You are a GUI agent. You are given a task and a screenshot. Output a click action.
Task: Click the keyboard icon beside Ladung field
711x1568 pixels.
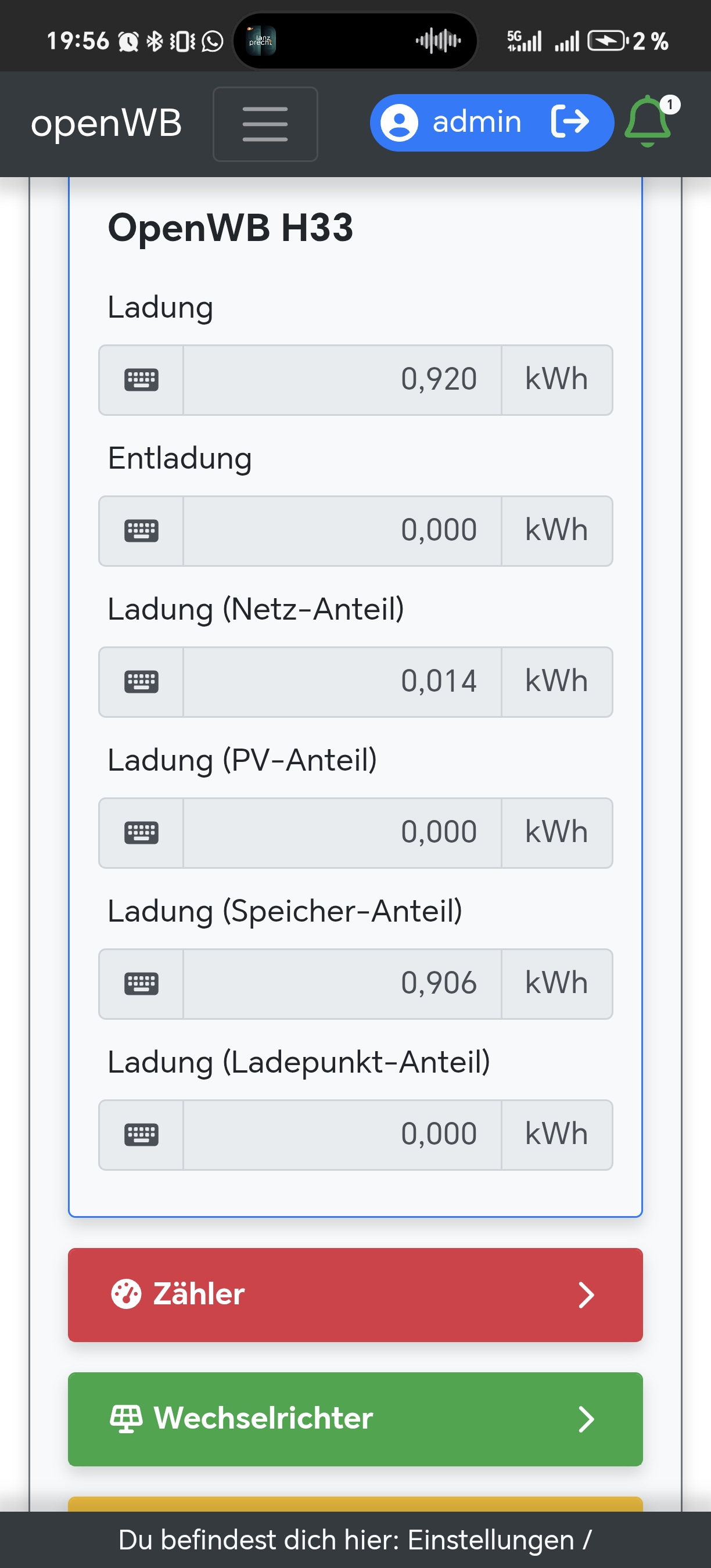point(141,380)
